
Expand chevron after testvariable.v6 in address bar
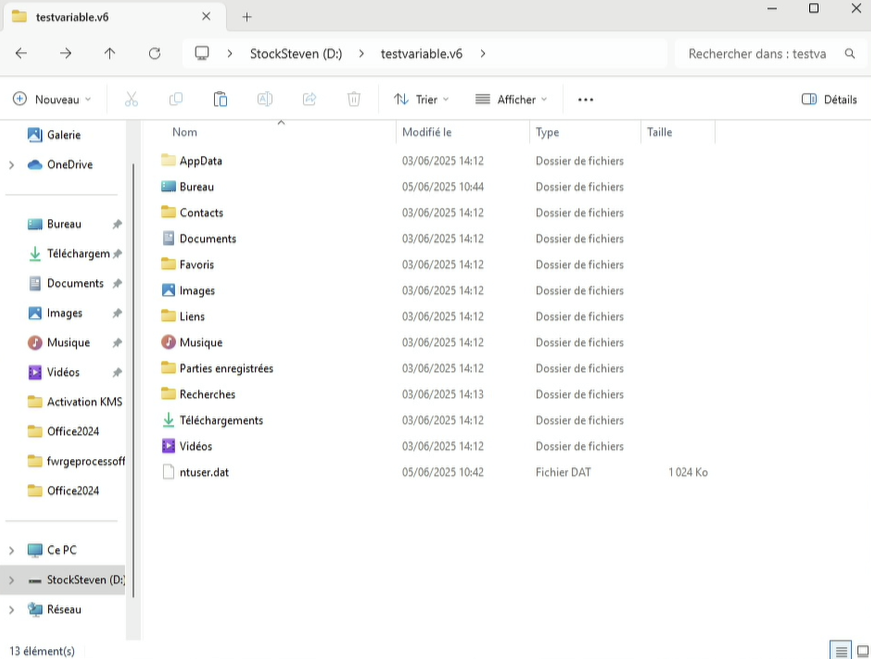coord(483,53)
